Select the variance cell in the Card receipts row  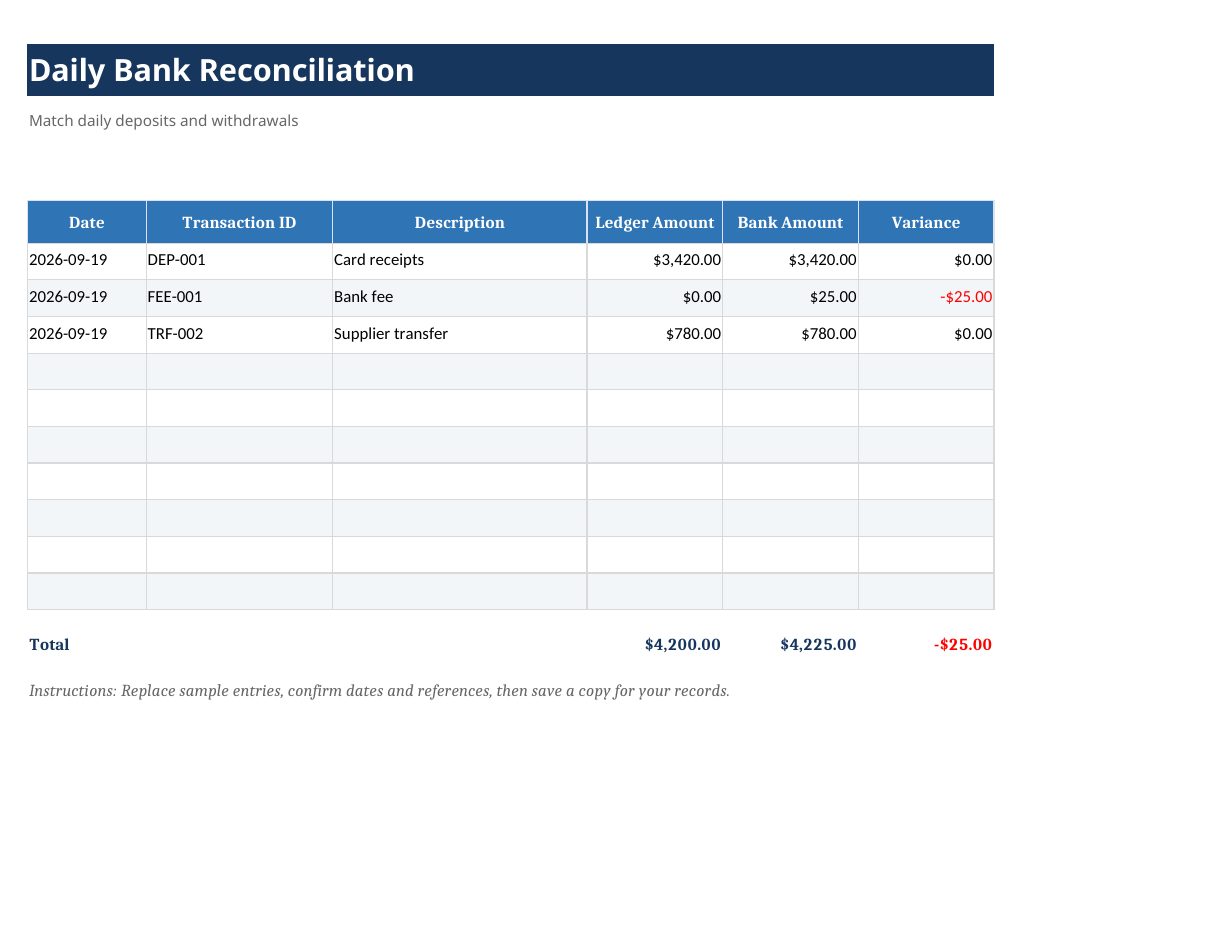click(926, 260)
